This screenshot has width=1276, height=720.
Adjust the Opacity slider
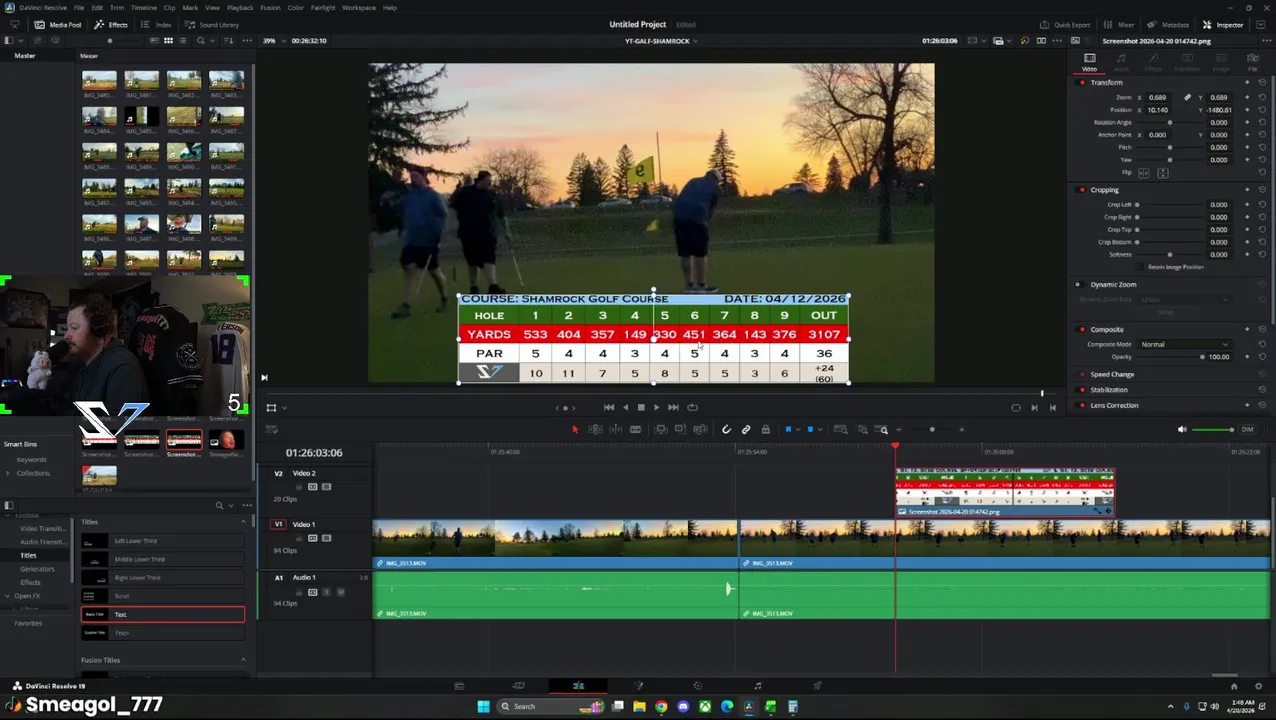1171,357
